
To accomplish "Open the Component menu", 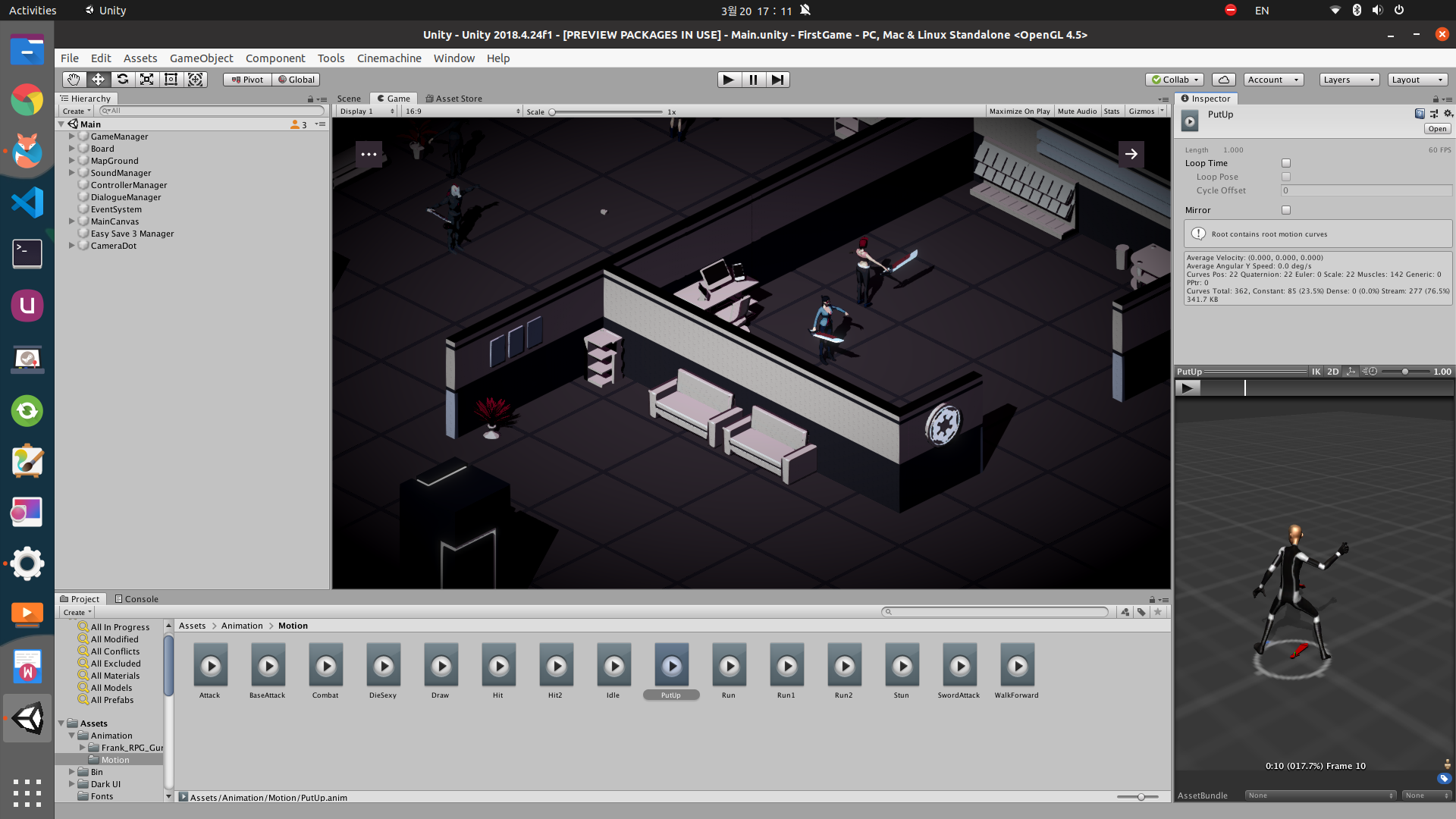I will pos(275,58).
